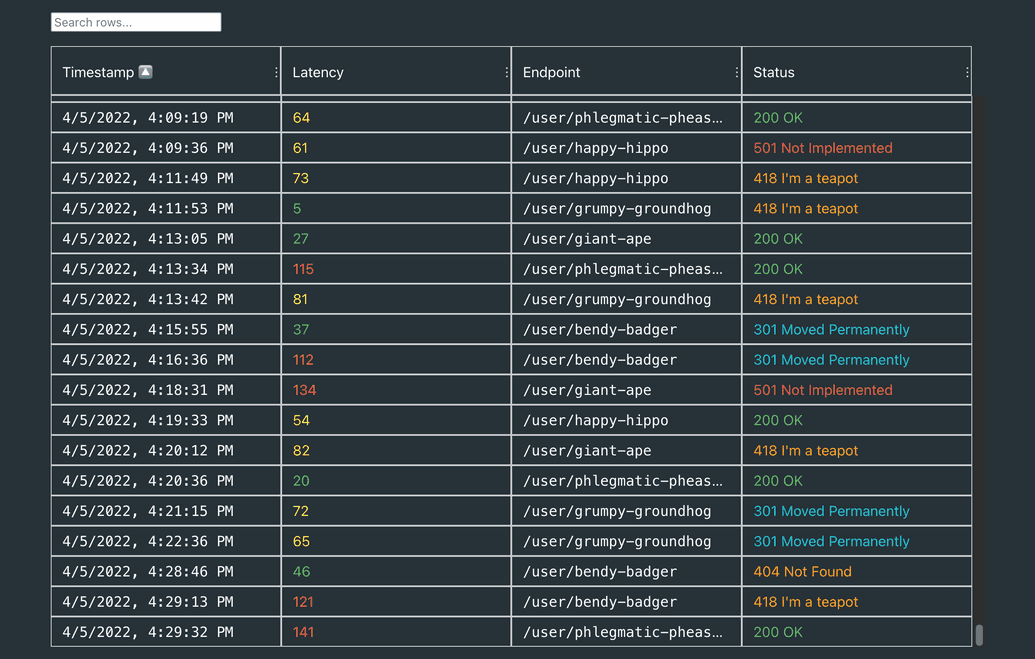
Task: Open the Timestamp column menu dots
Action: tap(276, 72)
